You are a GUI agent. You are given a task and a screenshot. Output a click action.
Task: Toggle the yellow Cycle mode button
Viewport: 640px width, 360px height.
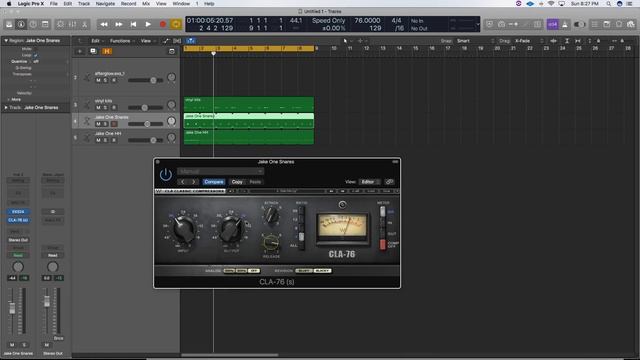pos(176,24)
